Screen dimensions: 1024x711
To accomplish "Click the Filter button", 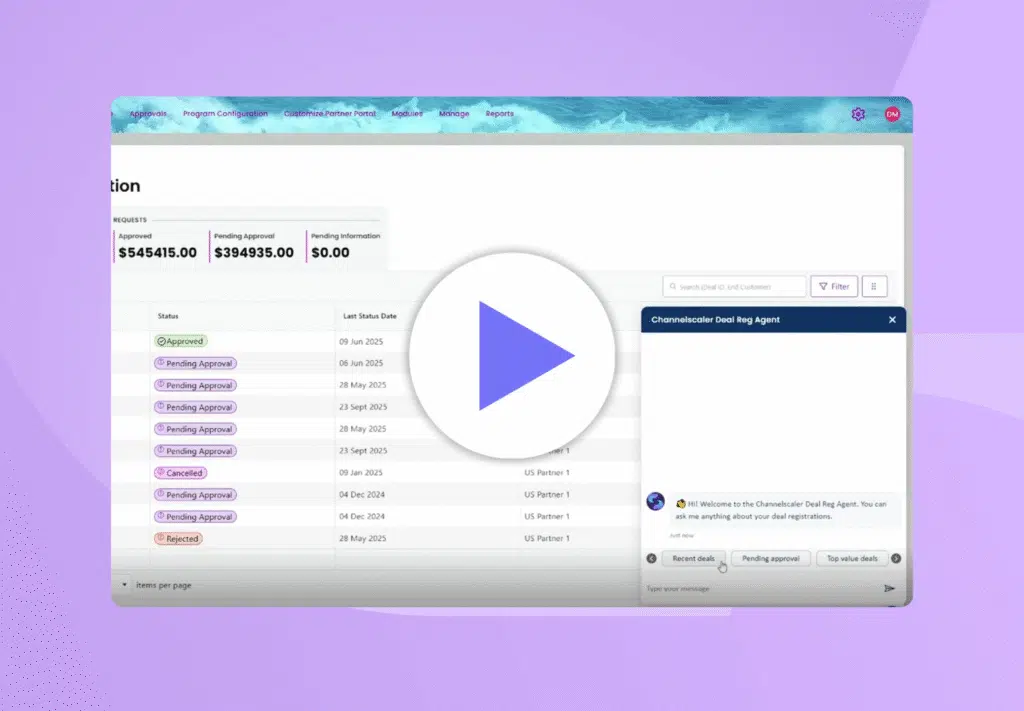I will pos(834,287).
